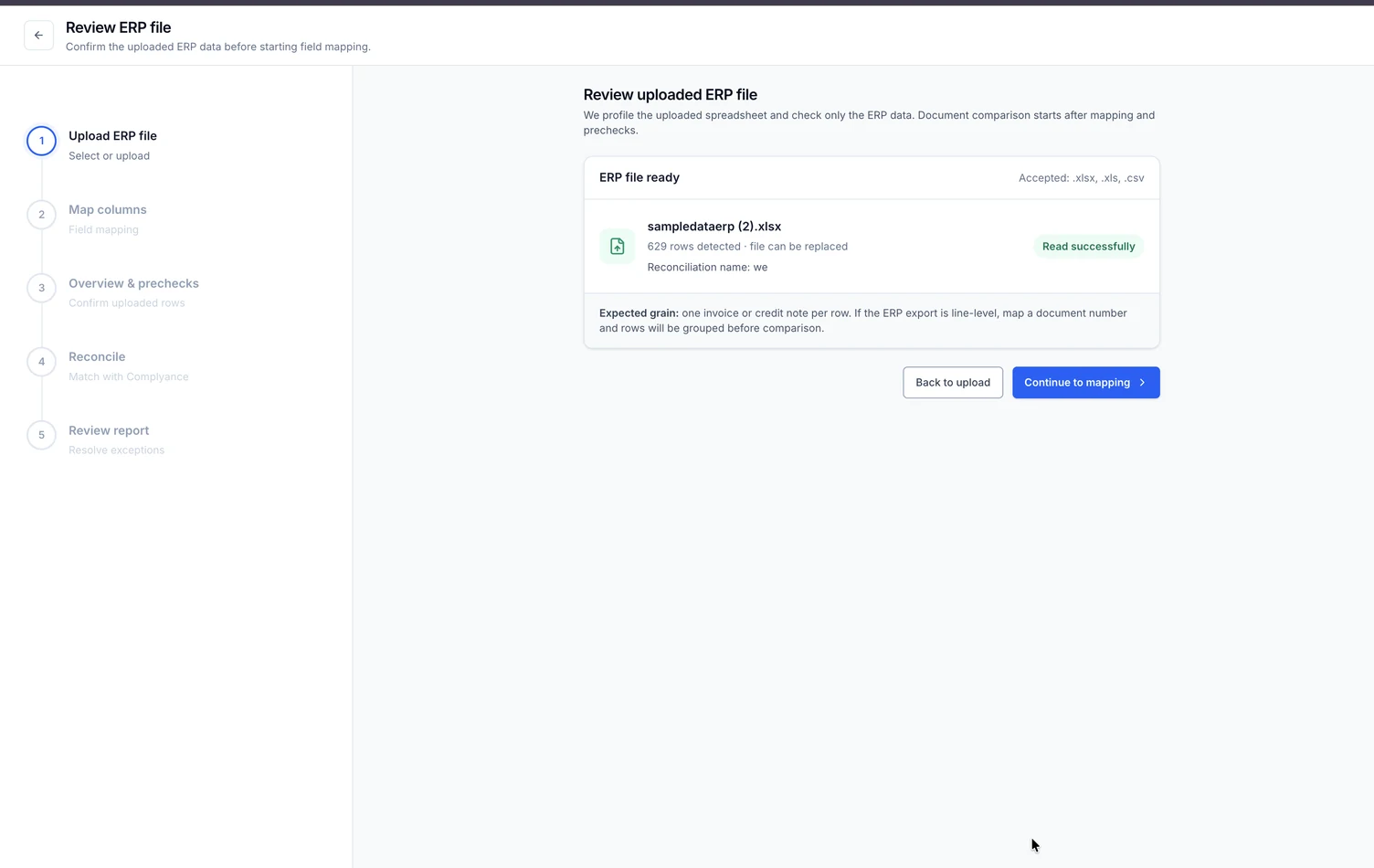Click the chevron on Continue to mapping
This screenshot has width=1374, height=868.
pyautogui.click(x=1142, y=383)
